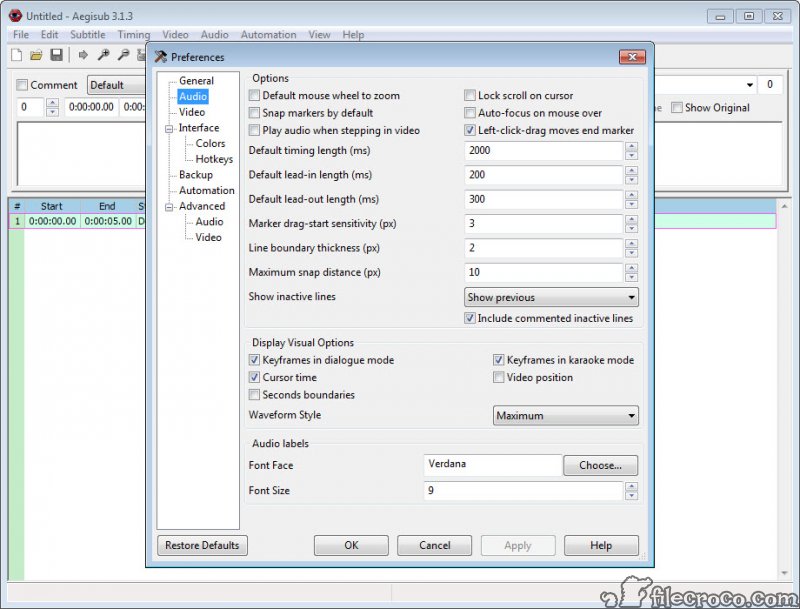Open the Video menu

click(176, 35)
